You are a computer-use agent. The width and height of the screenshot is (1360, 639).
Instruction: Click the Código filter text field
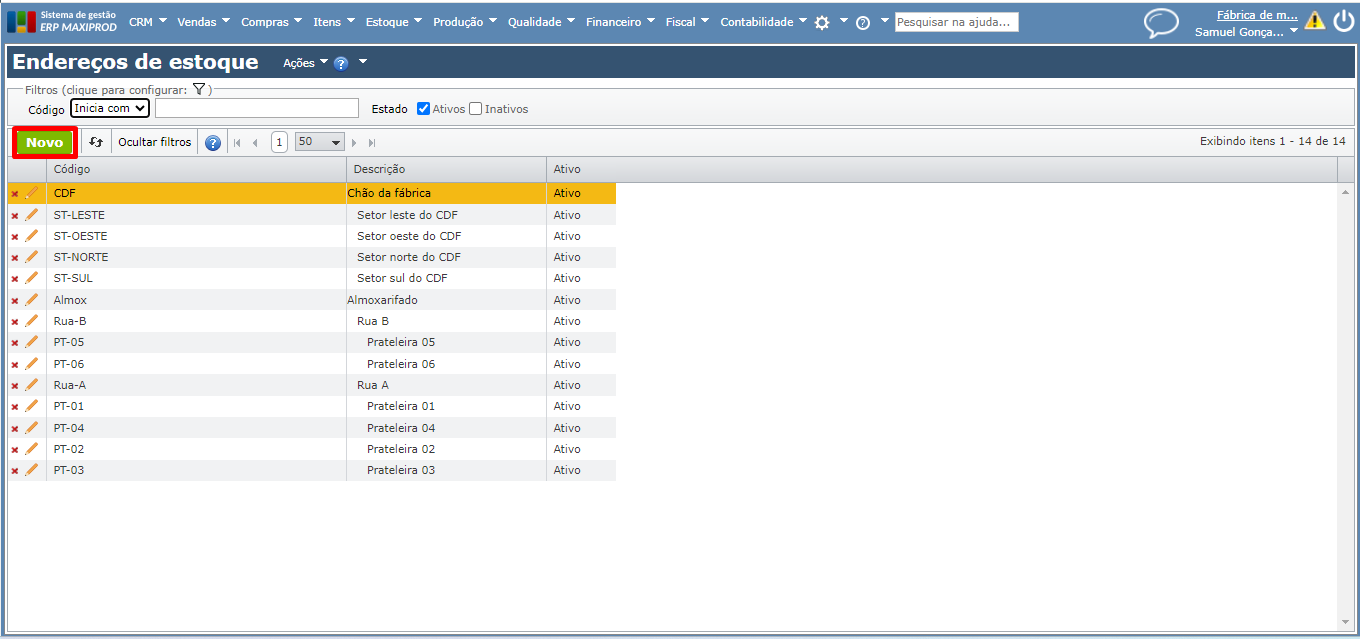[x=257, y=108]
